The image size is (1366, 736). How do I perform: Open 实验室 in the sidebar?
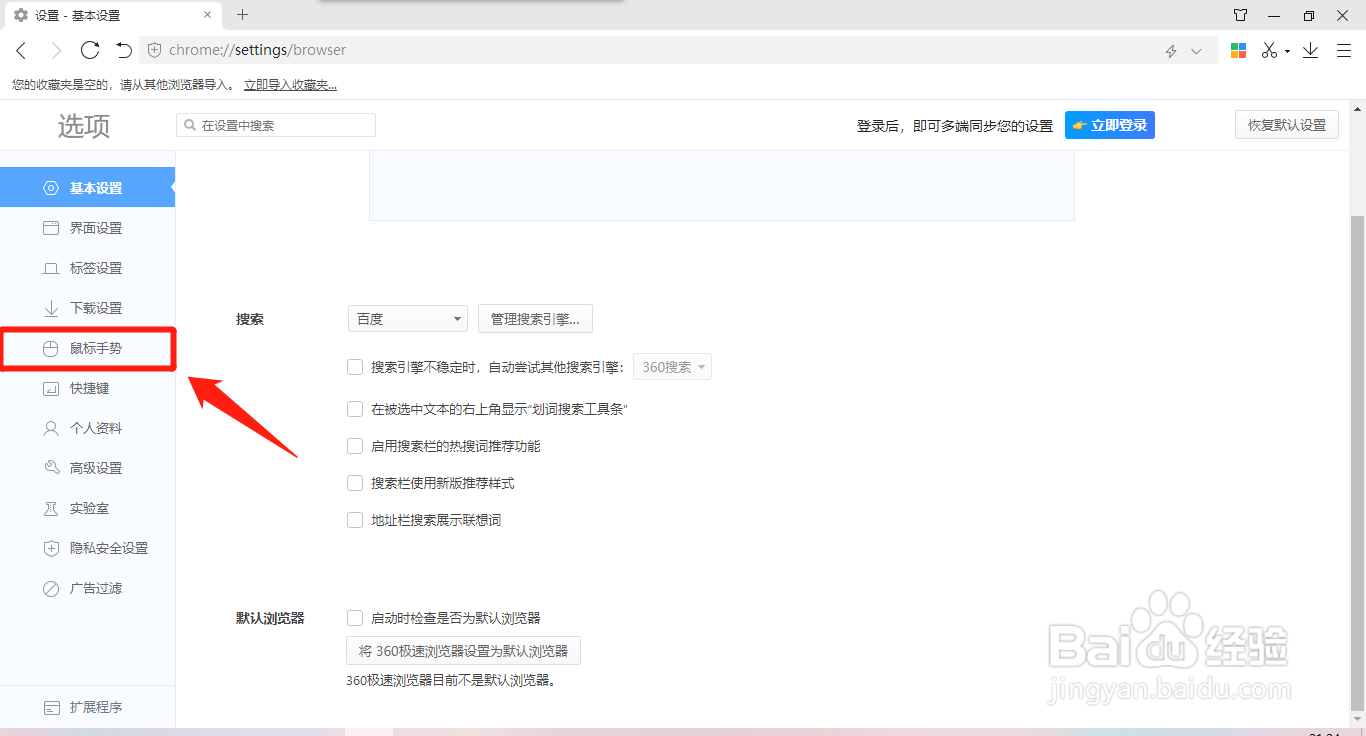click(x=87, y=508)
